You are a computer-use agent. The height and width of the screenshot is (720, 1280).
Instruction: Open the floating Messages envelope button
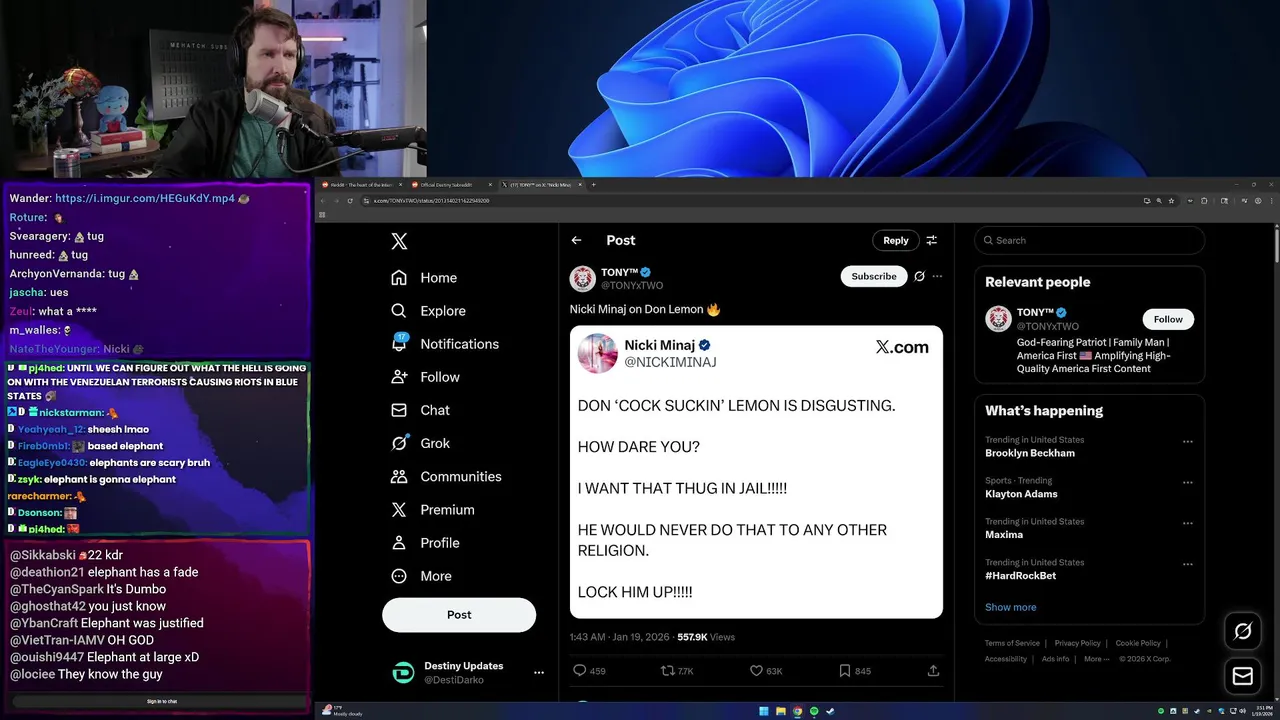tap(1243, 677)
